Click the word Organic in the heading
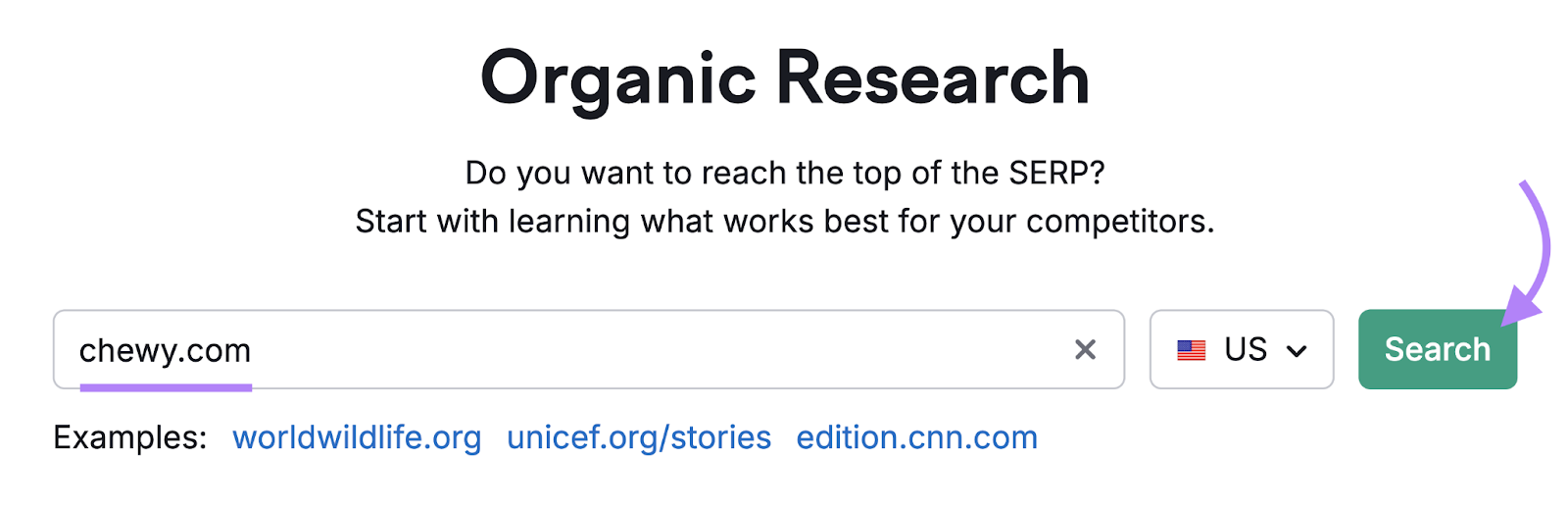This screenshot has height=509, width=1568. pyautogui.click(x=617, y=78)
